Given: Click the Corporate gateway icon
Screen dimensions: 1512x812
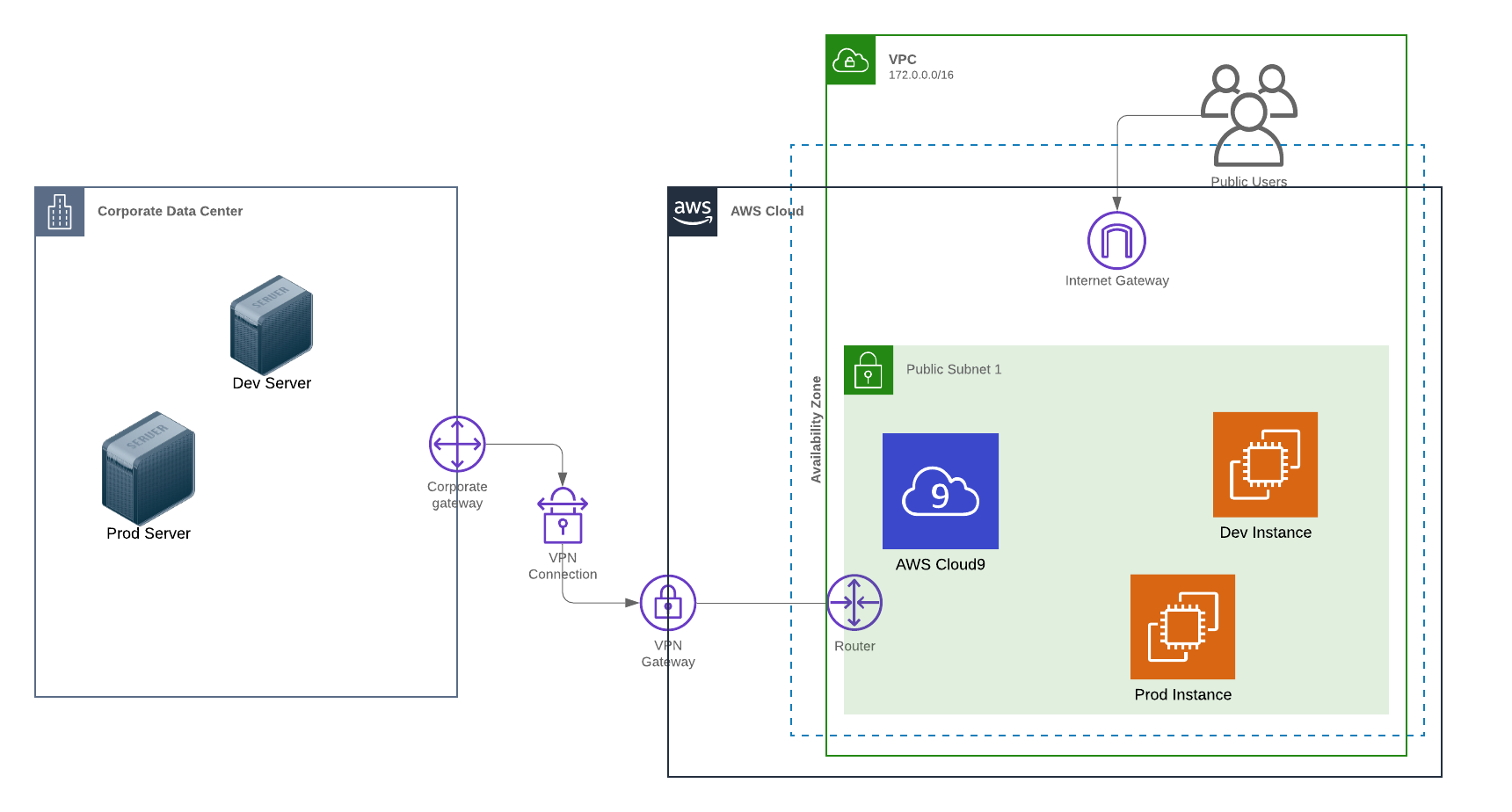Looking at the screenshot, I should click(x=457, y=444).
